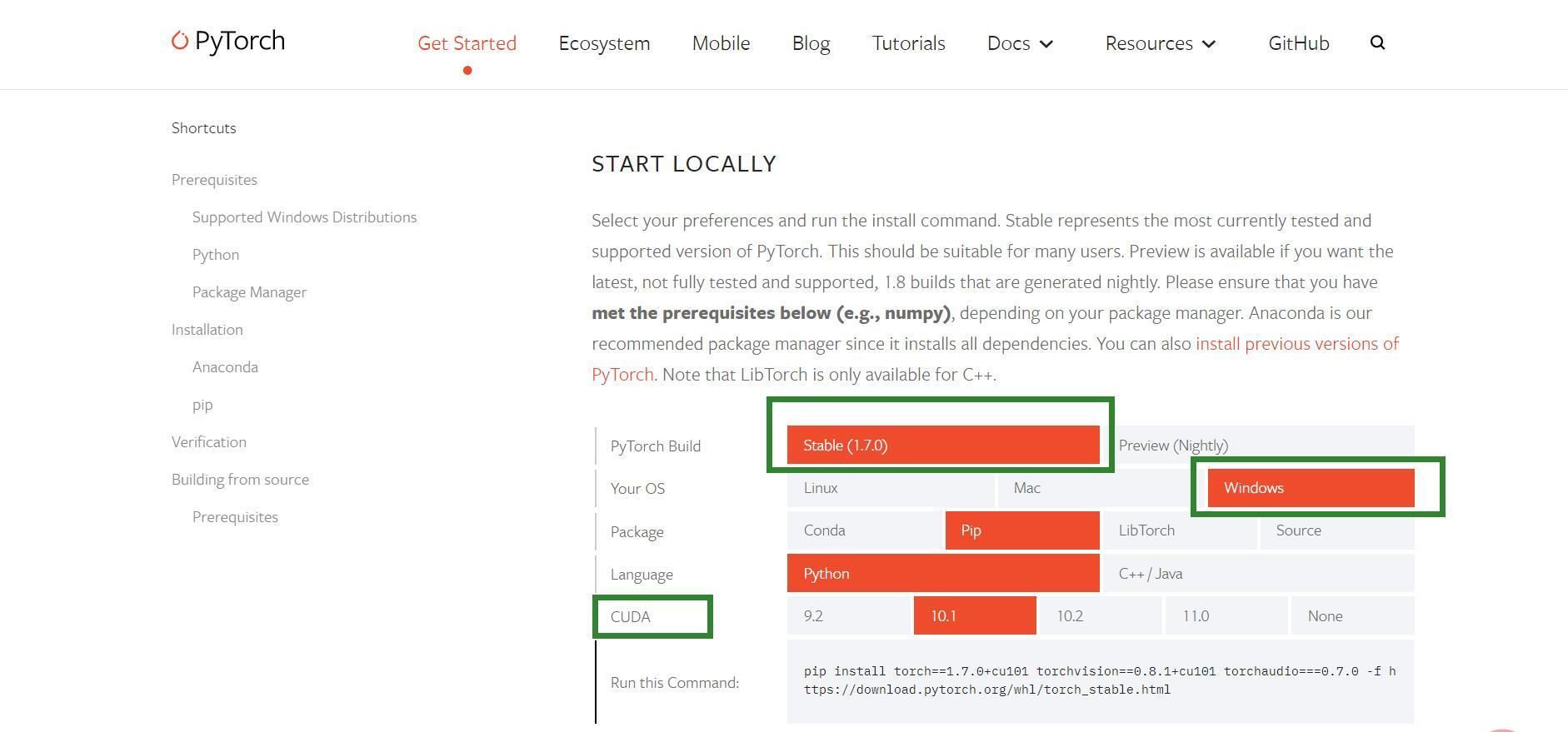Click the pip install command text

point(1100,680)
